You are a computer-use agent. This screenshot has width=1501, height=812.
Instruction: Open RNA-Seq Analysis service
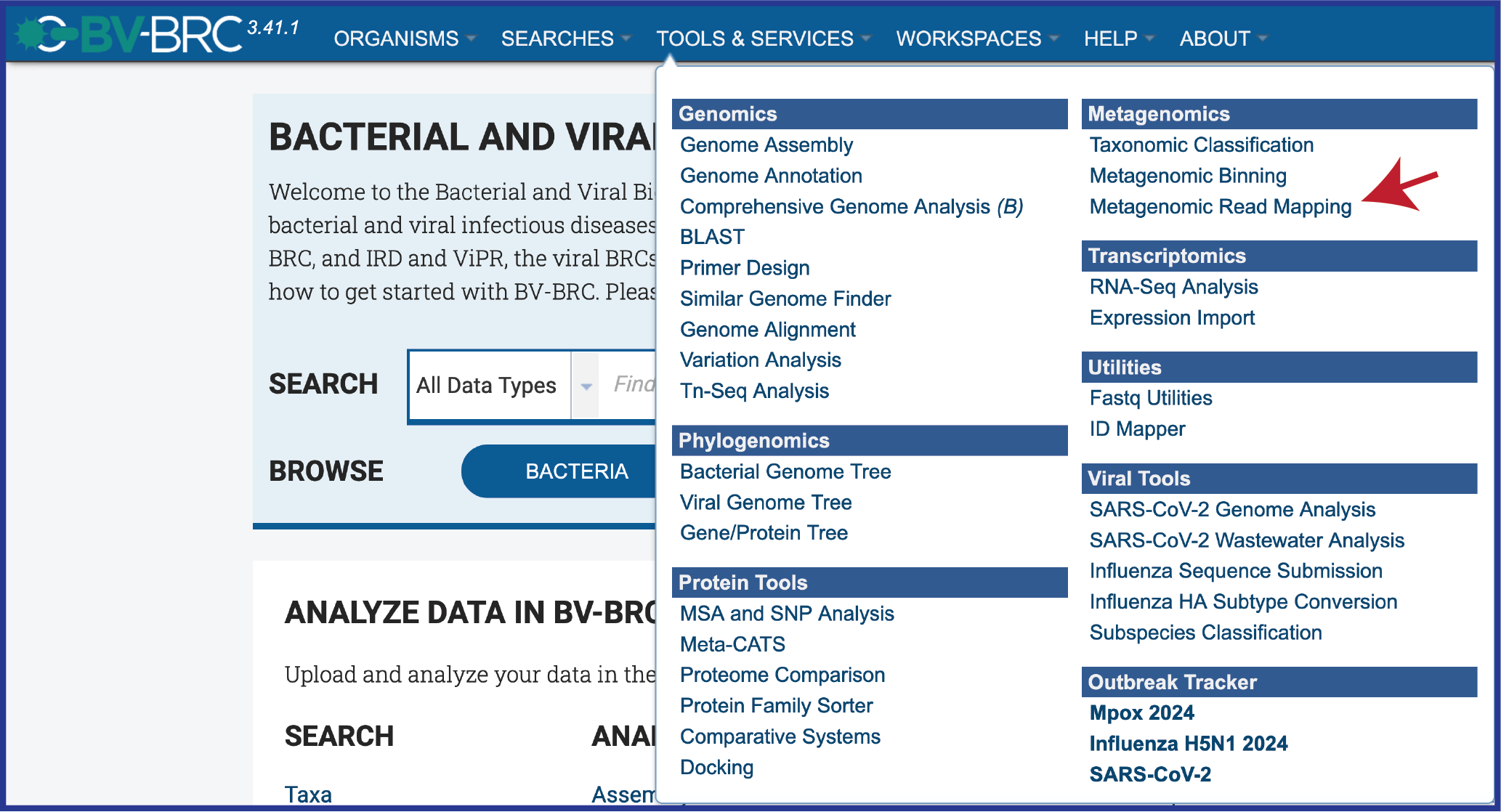[x=1174, y=287]
